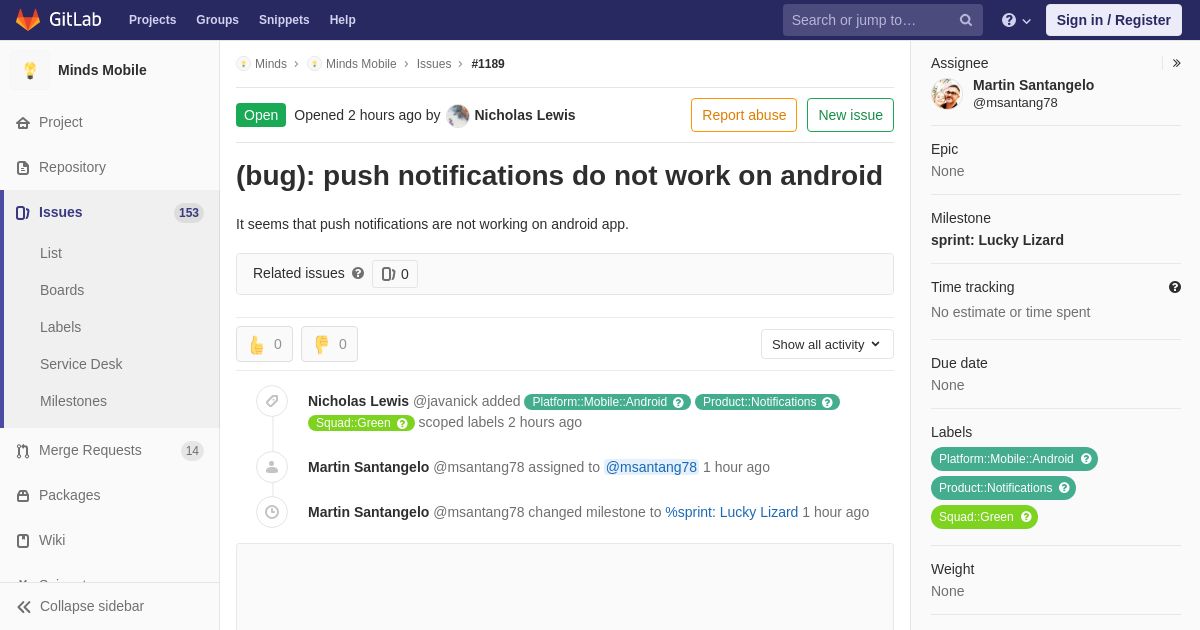Click the related issues count badge
This screenshot has width=1200, height=630.
point(395,274)
